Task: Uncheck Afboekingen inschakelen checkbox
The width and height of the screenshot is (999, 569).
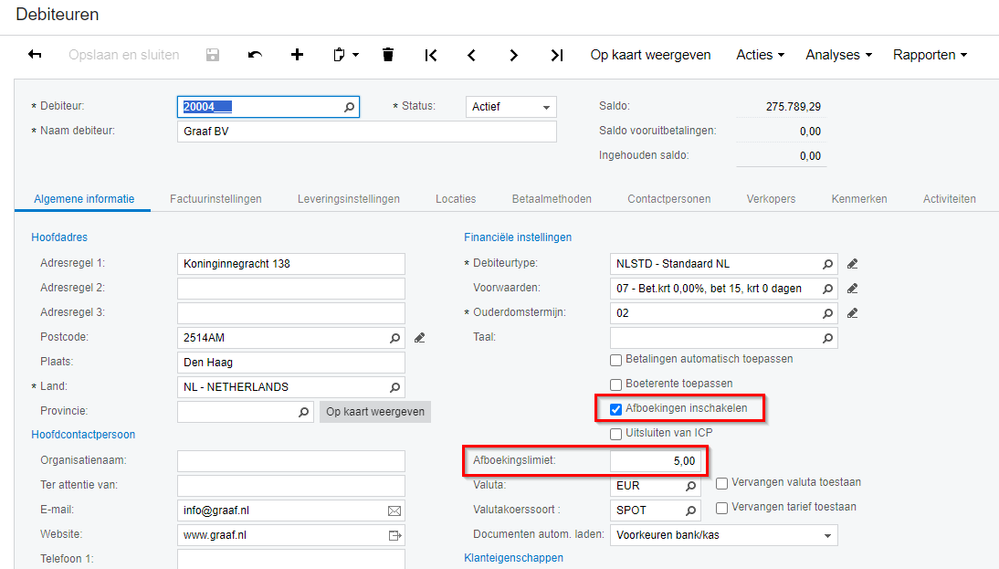Action: point(616,408)
